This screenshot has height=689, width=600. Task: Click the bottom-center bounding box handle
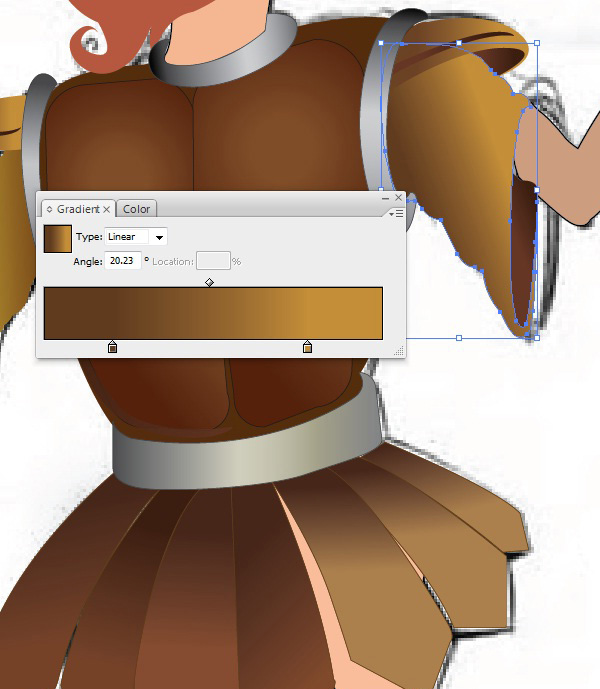(459, 338)
